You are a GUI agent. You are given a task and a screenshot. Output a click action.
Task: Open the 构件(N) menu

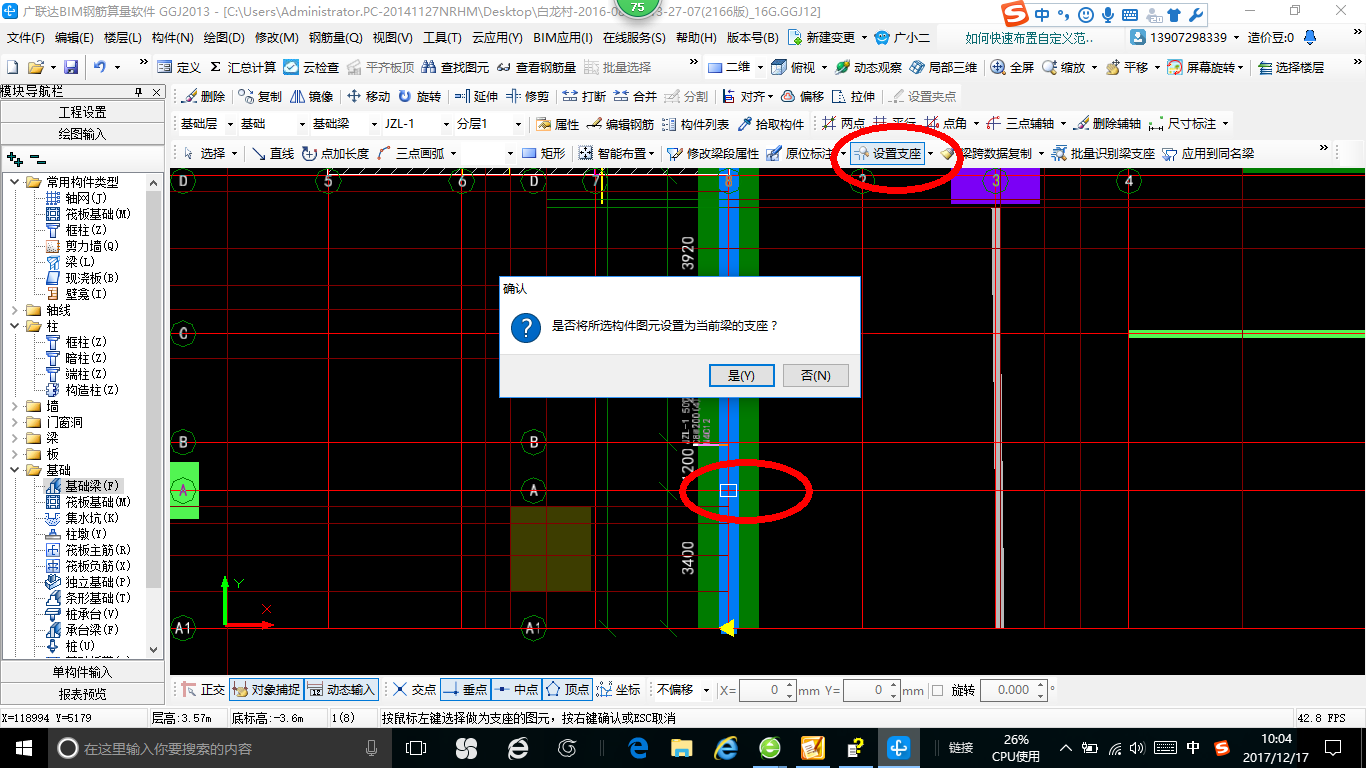172,37
